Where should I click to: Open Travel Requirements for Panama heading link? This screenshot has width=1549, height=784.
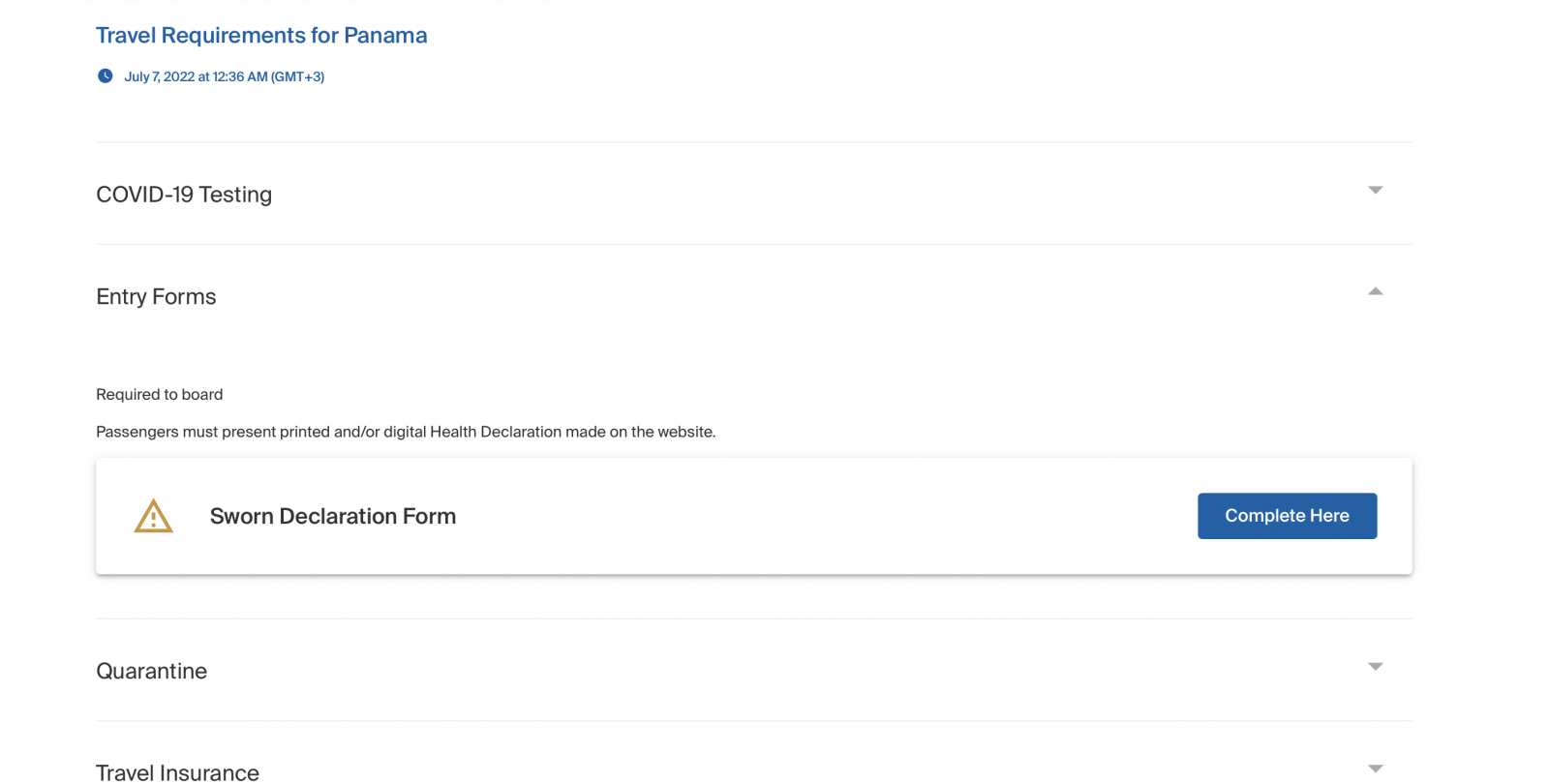(x=261, y=36)
